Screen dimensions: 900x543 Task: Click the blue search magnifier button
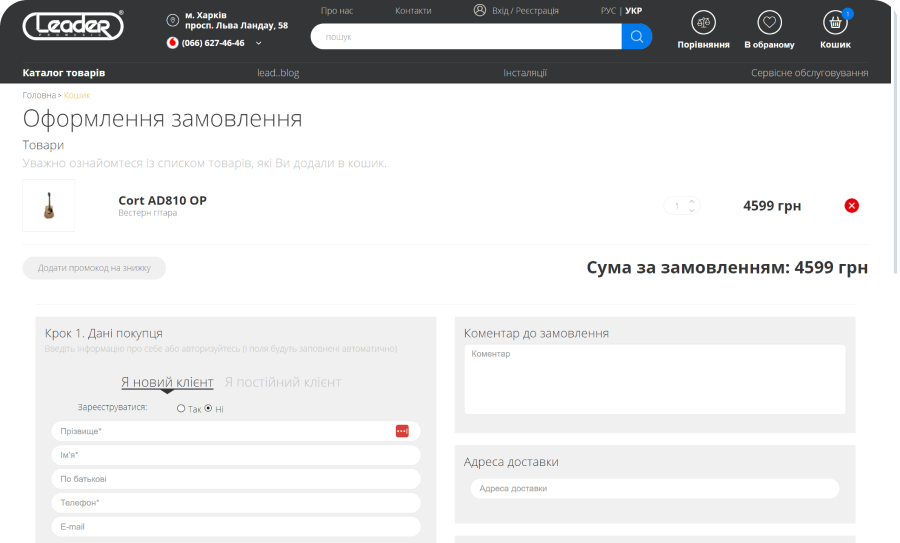(x=637, y=37)
